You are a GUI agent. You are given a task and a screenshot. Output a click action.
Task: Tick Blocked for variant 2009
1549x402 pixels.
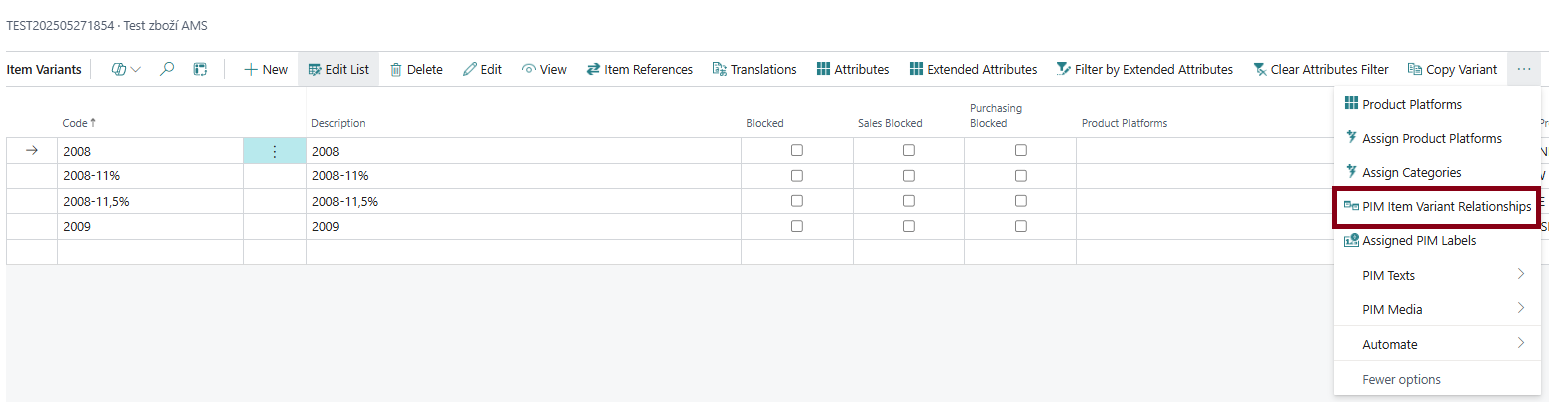click(x=797, y=226)
